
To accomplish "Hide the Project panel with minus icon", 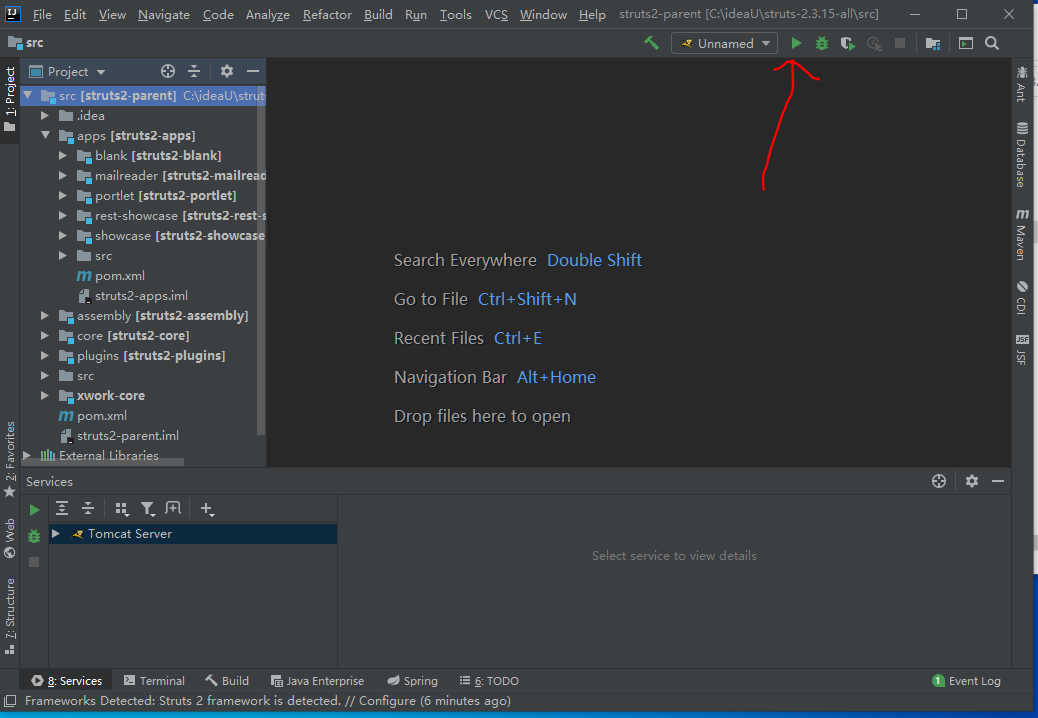I will (x=253, y=71).
